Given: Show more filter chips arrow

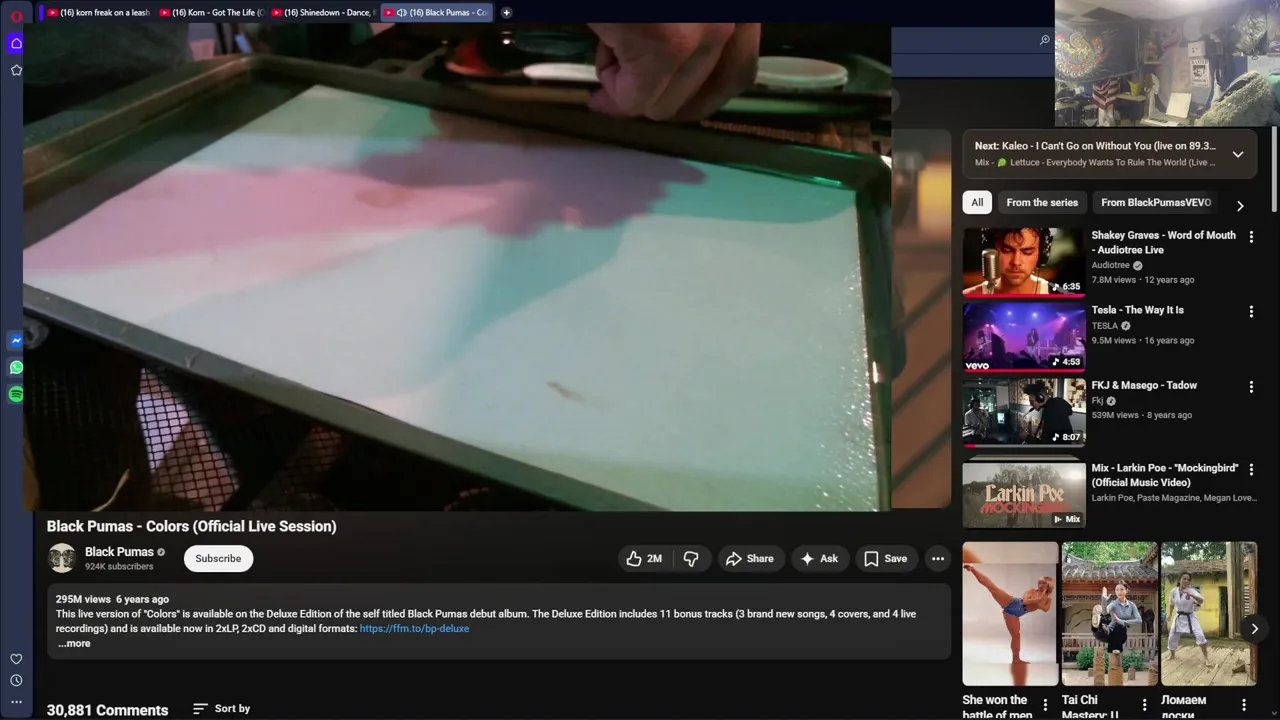Looking at the screenshot, I should point(1240,205).
